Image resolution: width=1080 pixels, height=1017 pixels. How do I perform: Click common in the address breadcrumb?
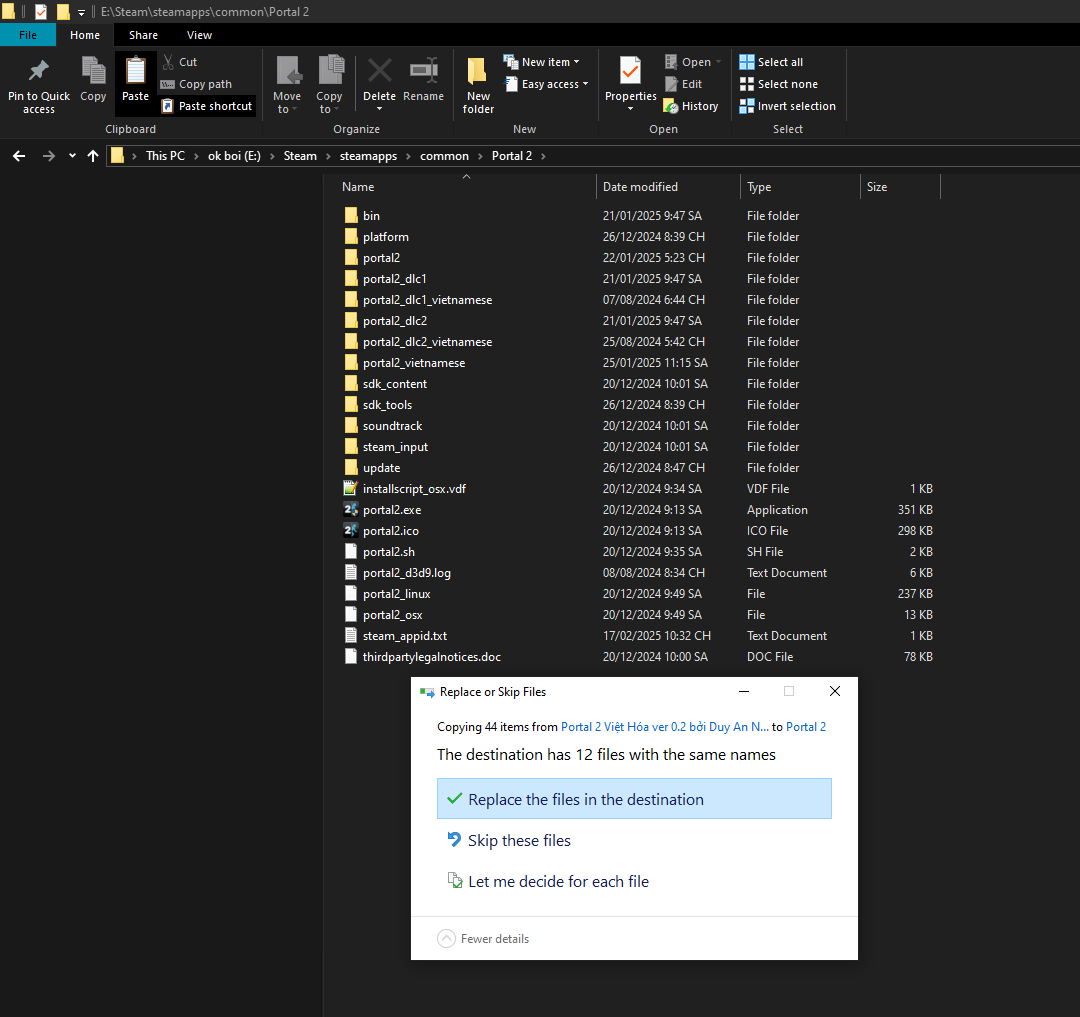click(x=444, y=156)
